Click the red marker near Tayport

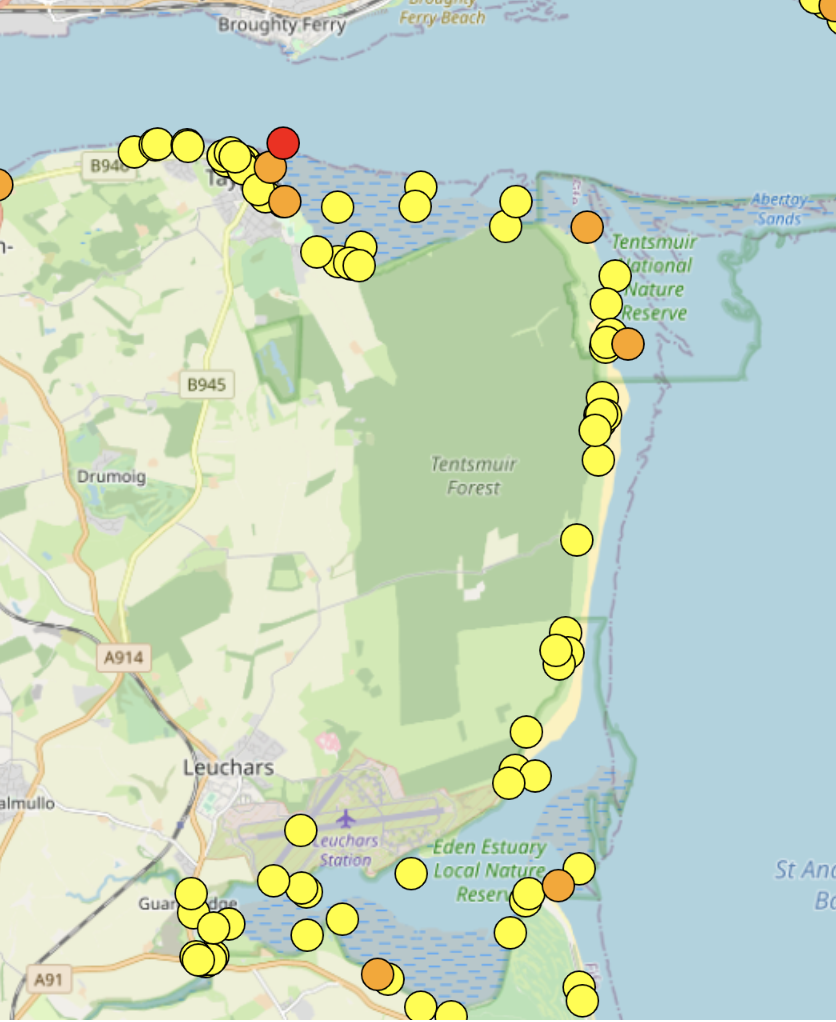(283, 143)
